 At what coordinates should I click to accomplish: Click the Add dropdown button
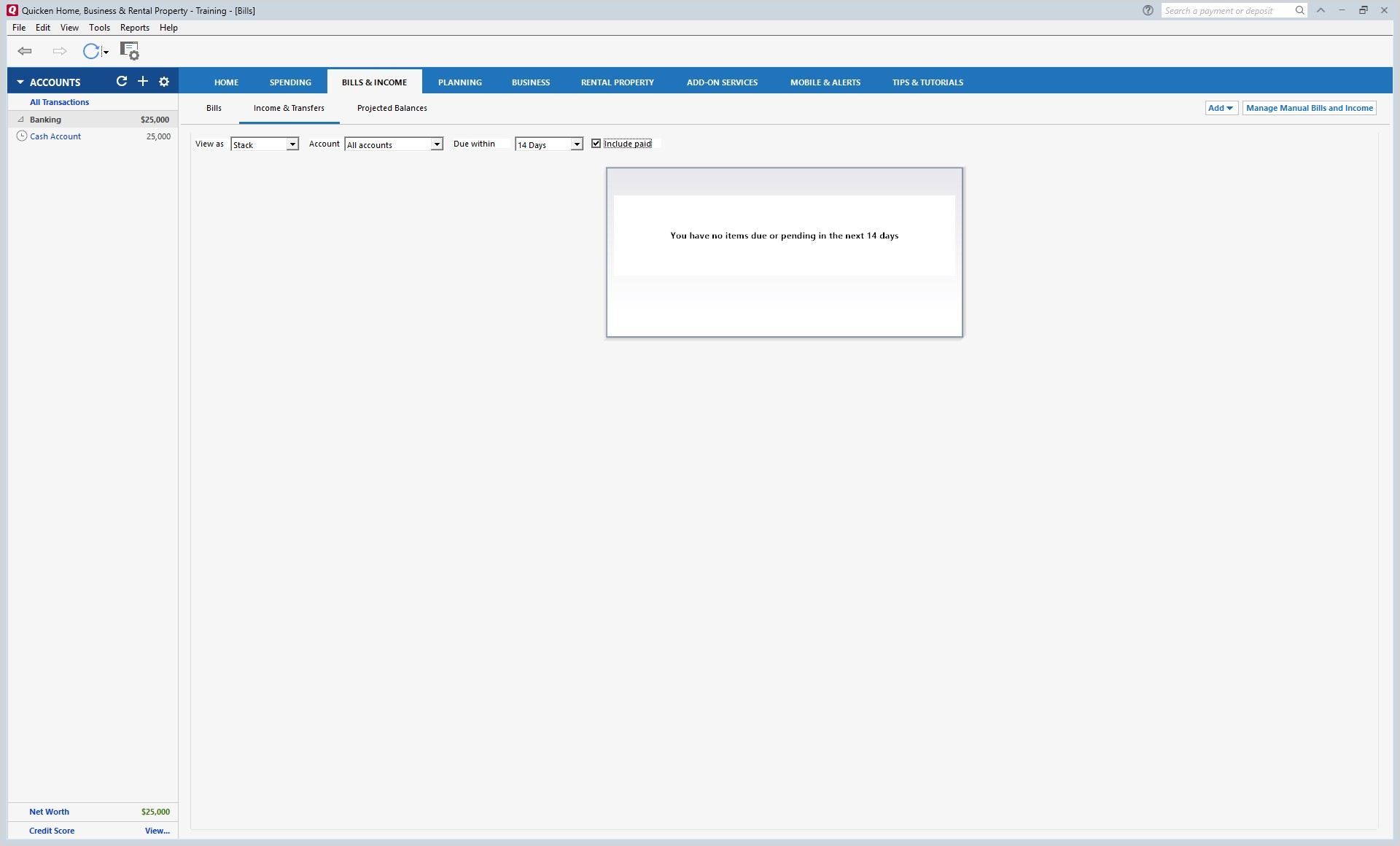point(1221,108)
